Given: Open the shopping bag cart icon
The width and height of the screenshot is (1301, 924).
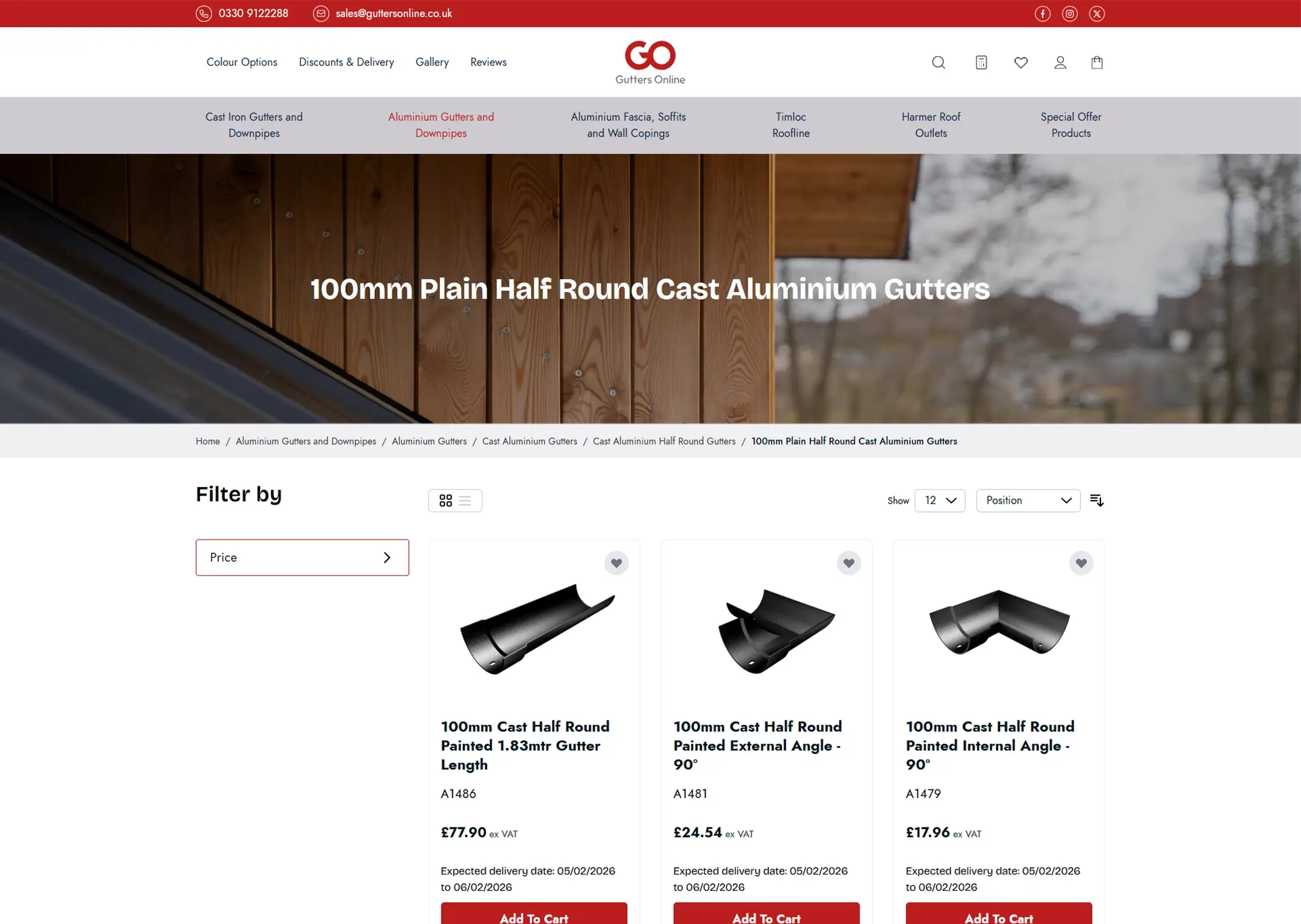Looking at the screenshot, I should 1097,62.
